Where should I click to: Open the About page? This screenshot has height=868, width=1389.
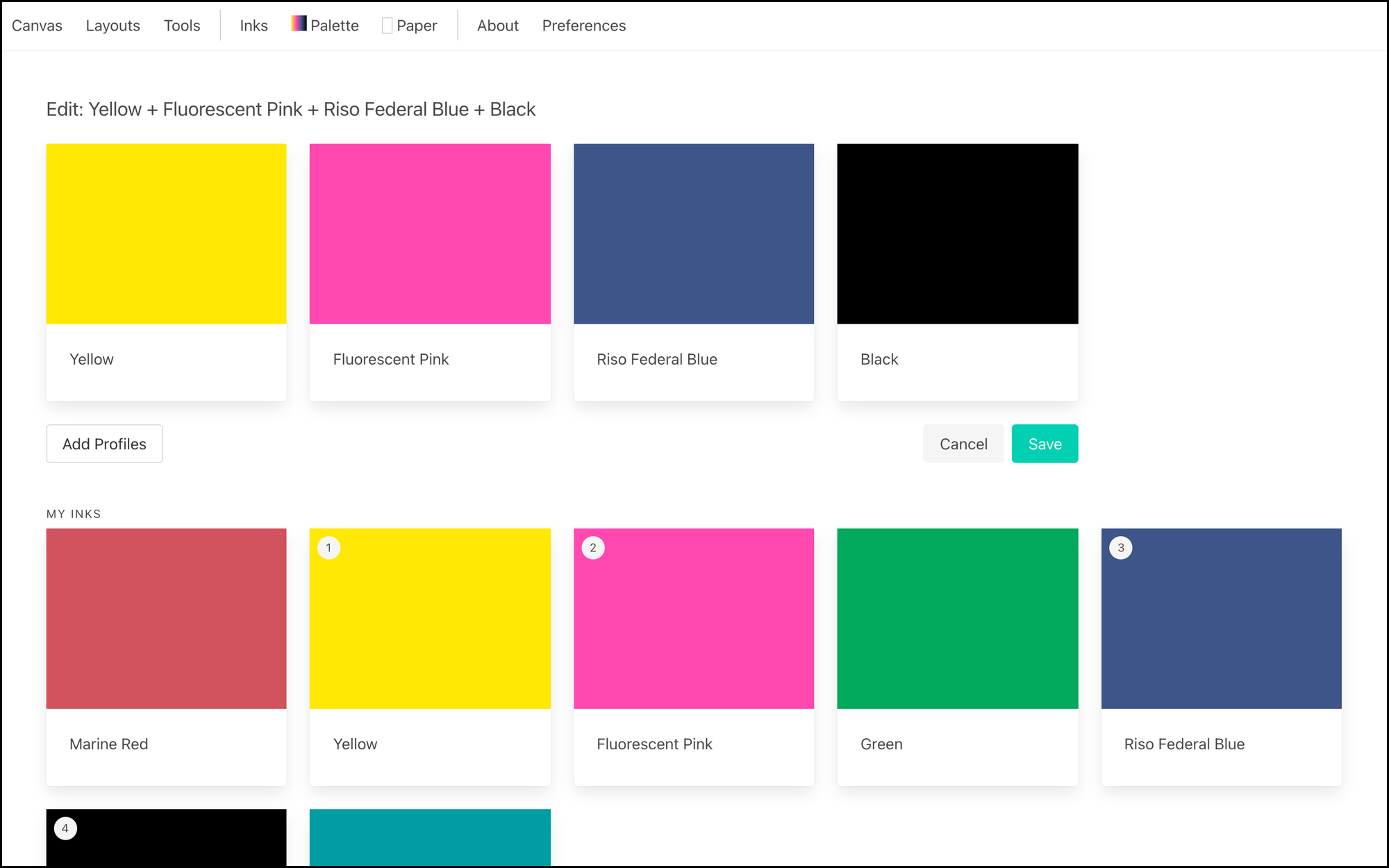(x=497, y=26)
